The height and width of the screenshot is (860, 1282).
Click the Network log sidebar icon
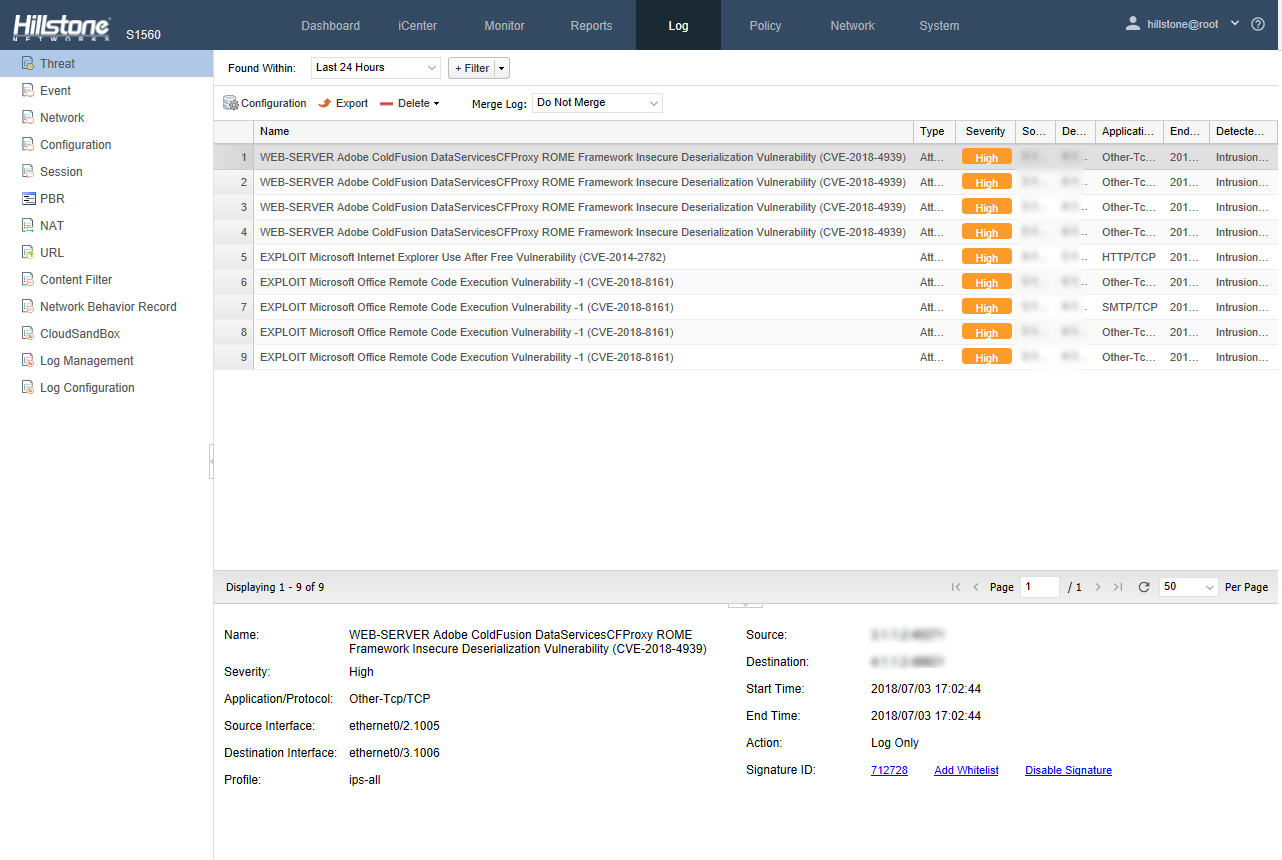[28, 117]
